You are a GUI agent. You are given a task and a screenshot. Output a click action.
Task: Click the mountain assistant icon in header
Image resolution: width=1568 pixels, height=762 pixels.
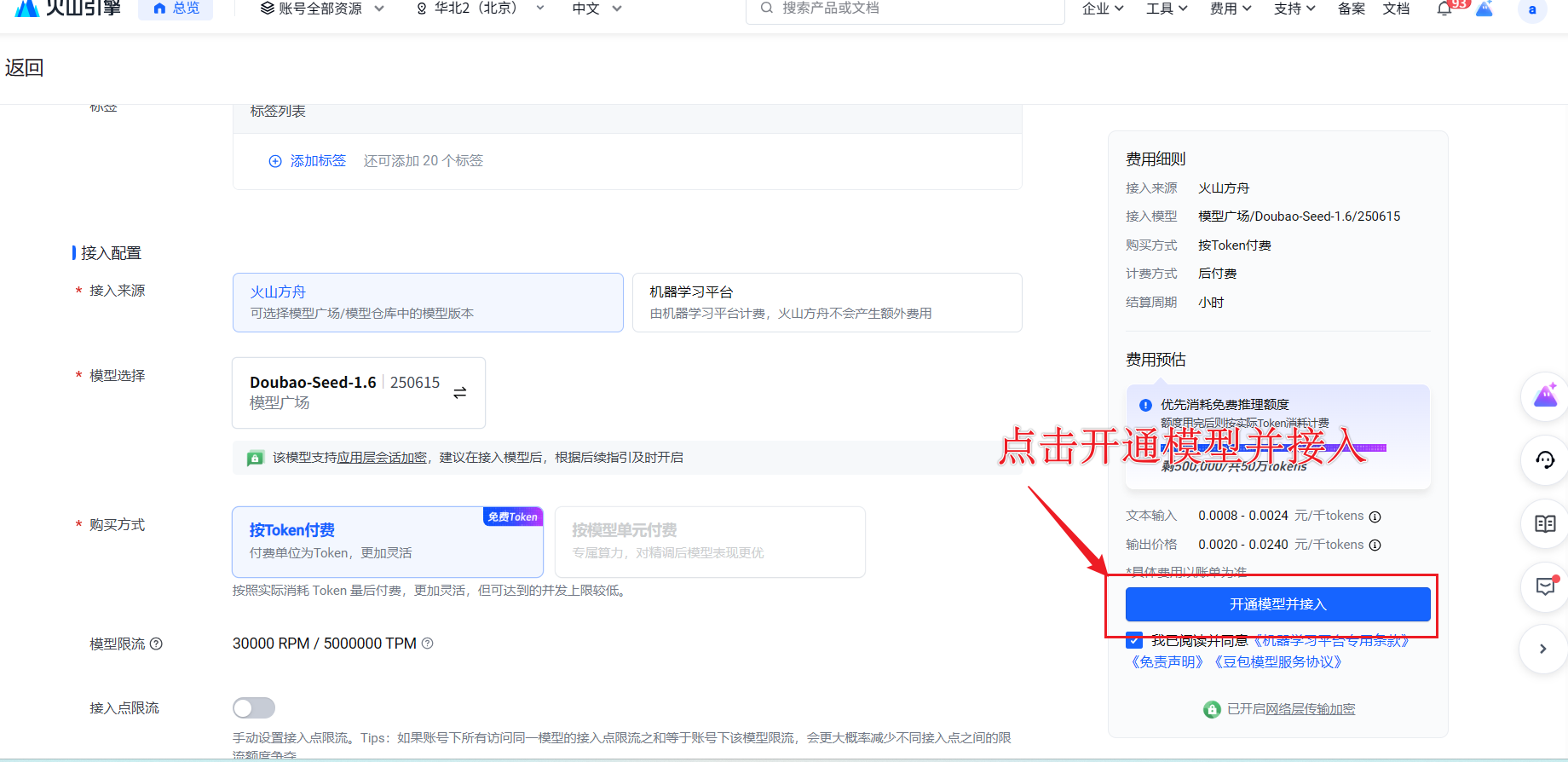[1484, 9]
